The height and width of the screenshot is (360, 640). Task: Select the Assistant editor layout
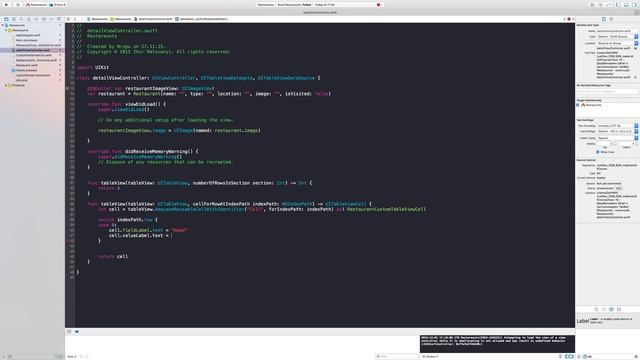pos(600,4)
